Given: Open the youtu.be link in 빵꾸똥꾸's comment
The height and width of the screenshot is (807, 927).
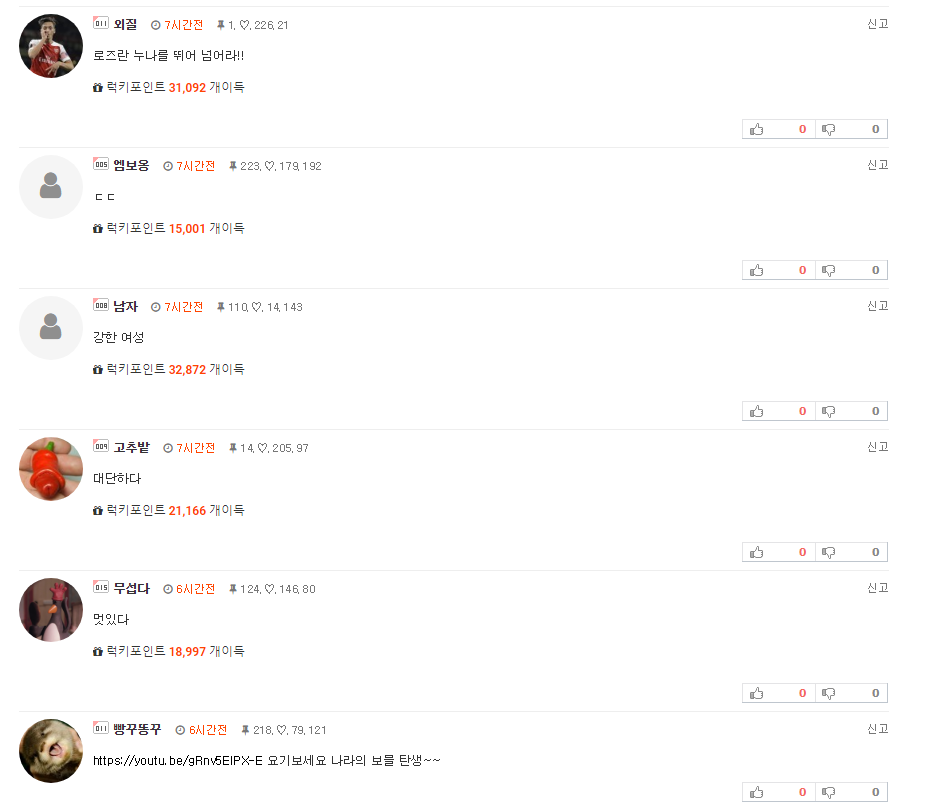Looking at the screenshot, I should click(x=177, y=760).
